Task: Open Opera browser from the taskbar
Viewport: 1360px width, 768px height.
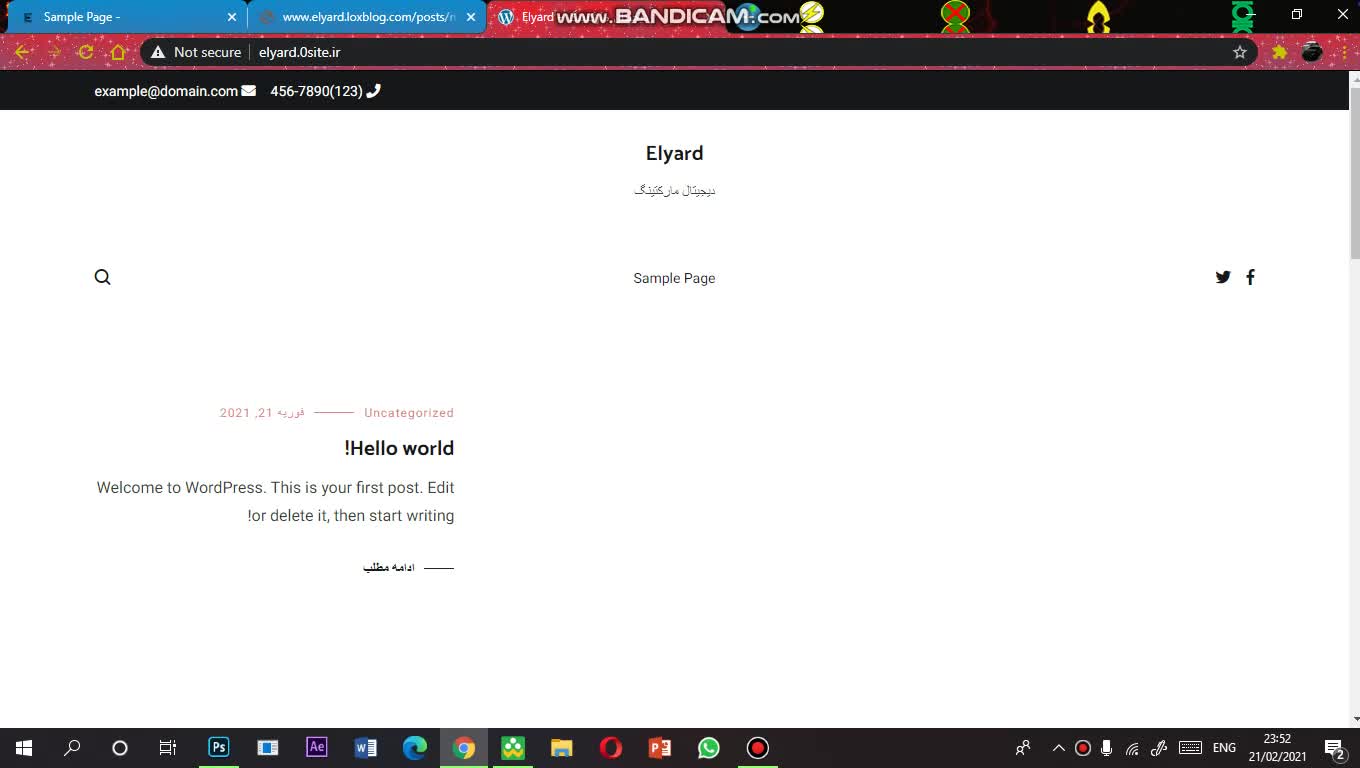Action: [x=610, y=748]
